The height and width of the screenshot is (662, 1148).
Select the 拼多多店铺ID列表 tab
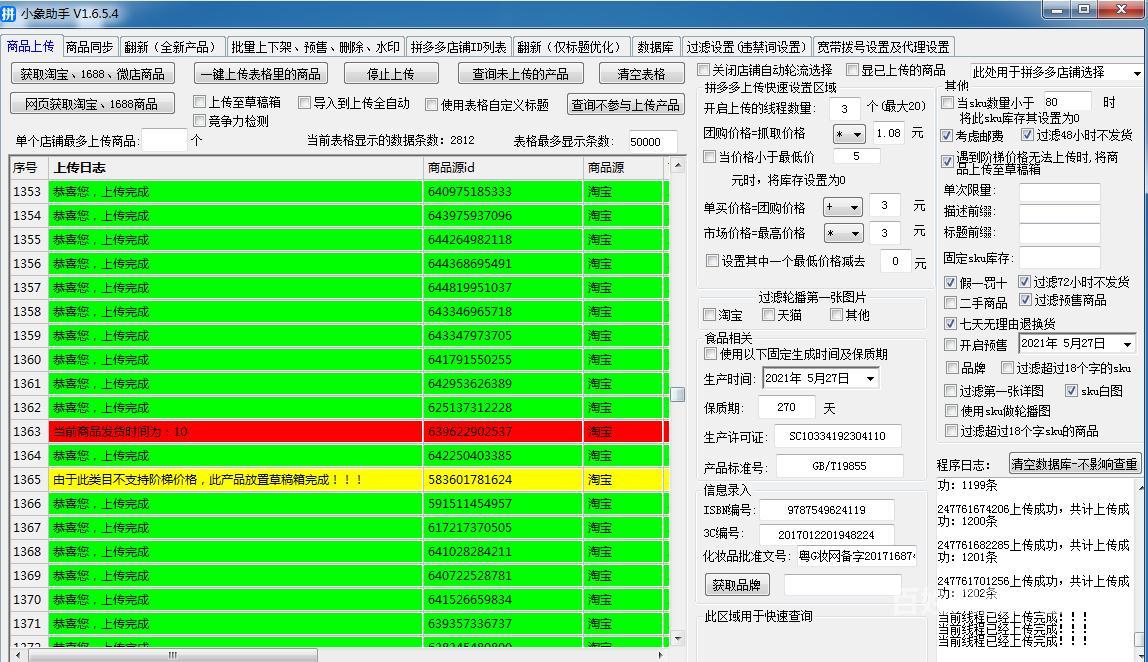(458, 47)
